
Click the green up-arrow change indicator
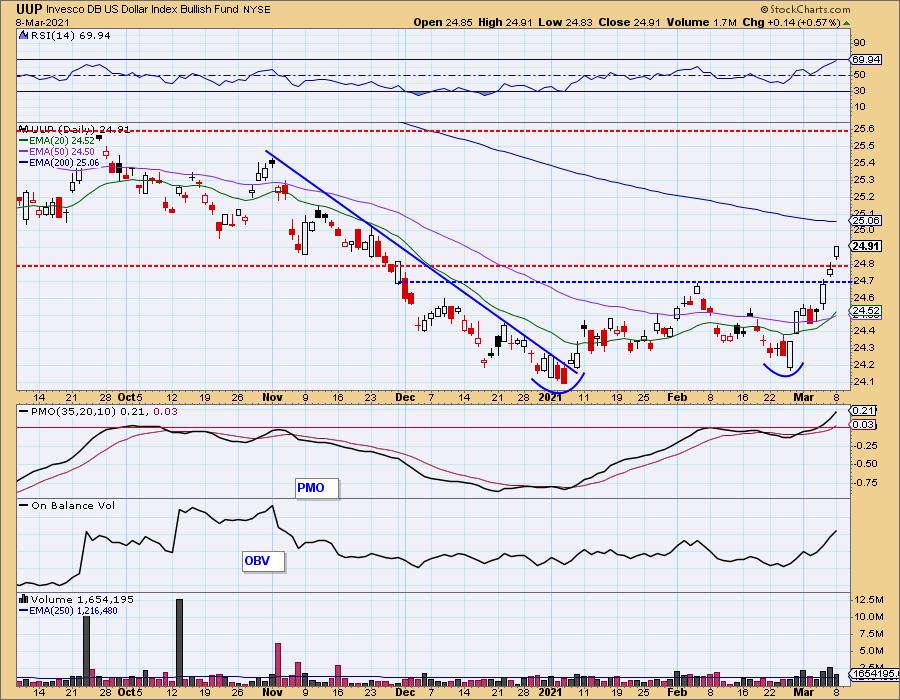(x=847, y=23)
